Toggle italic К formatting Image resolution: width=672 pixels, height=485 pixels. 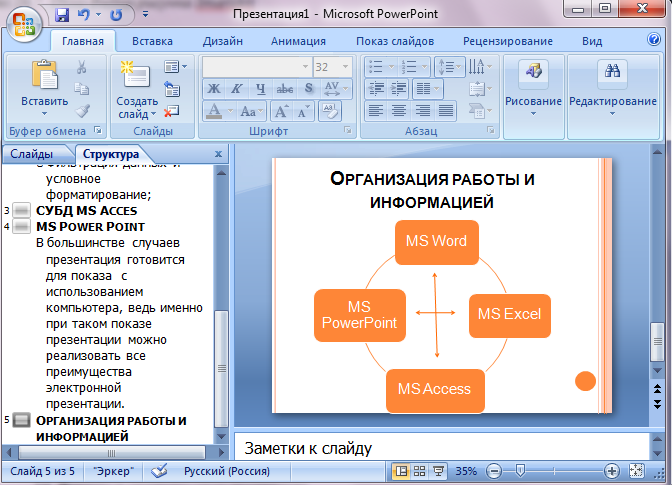237,89
